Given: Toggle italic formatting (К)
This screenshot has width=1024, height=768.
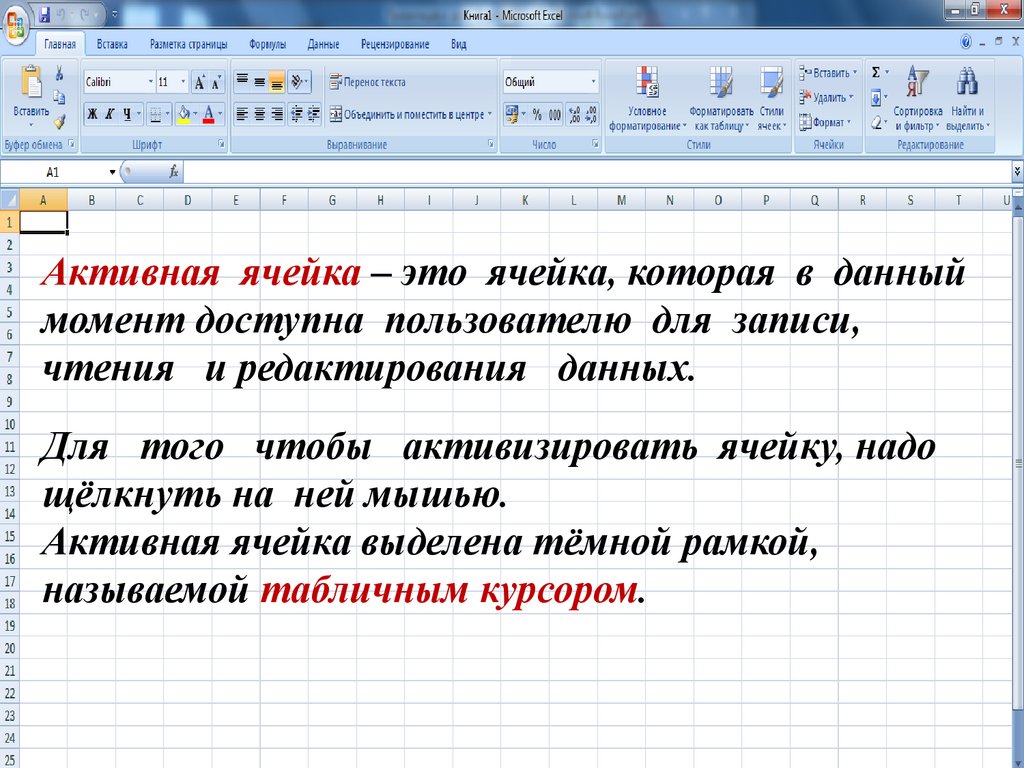Looking at the screenshot, I should coord(110,114).
